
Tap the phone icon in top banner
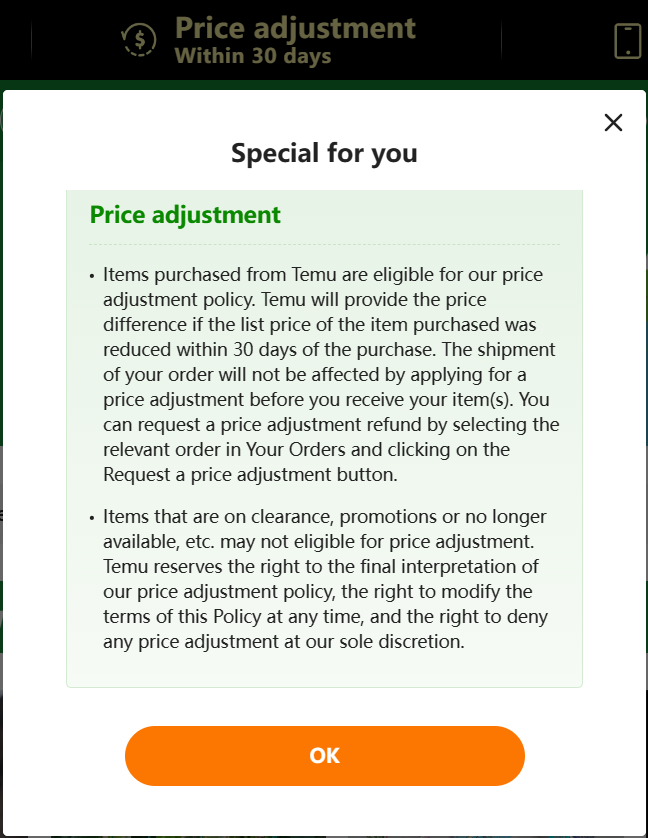627,40
